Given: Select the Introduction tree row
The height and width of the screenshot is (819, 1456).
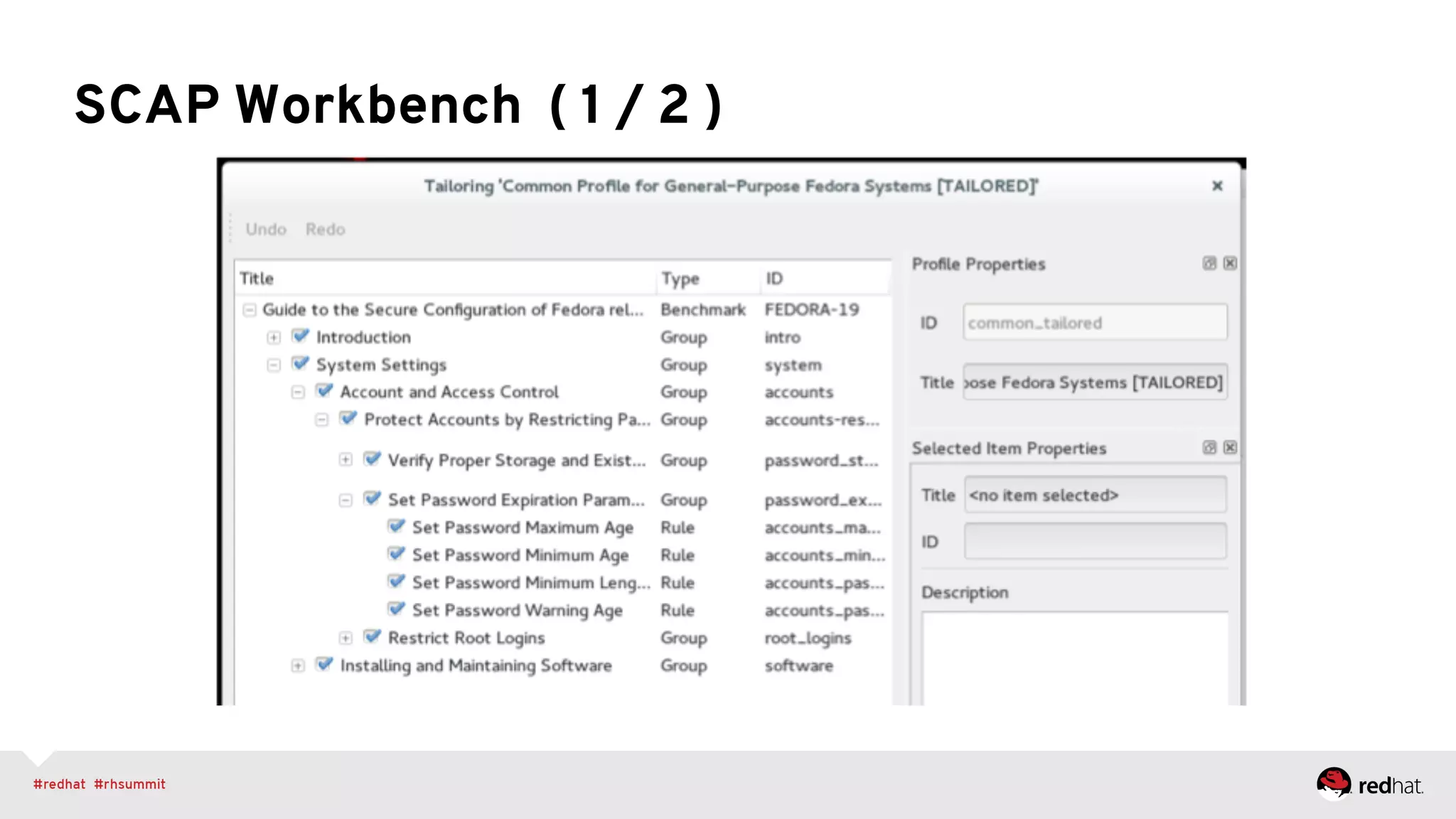Looking at the screenshot, I should click(x=562, y=337).
